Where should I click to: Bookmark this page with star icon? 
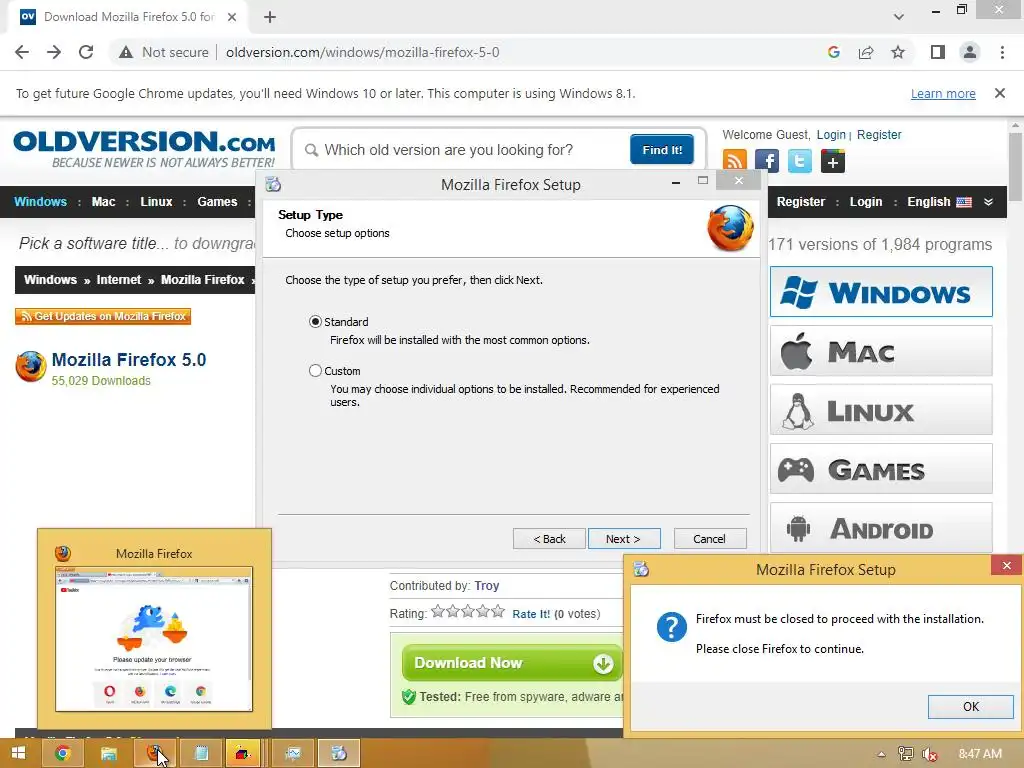(x=898, y=52)
